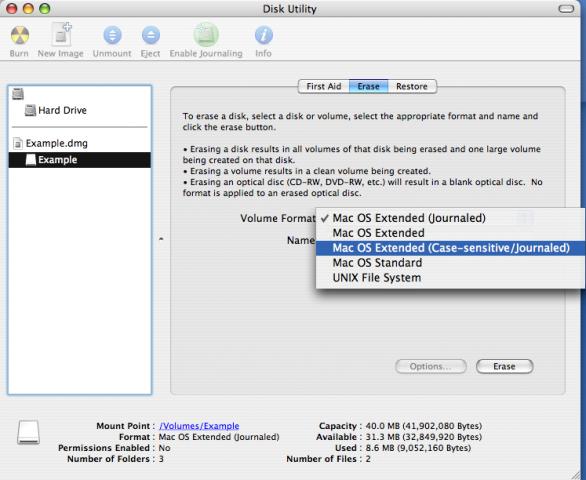Choose Mac OS Standard format
The width and height of the screenshot is (586, 480).
[450, 263]
